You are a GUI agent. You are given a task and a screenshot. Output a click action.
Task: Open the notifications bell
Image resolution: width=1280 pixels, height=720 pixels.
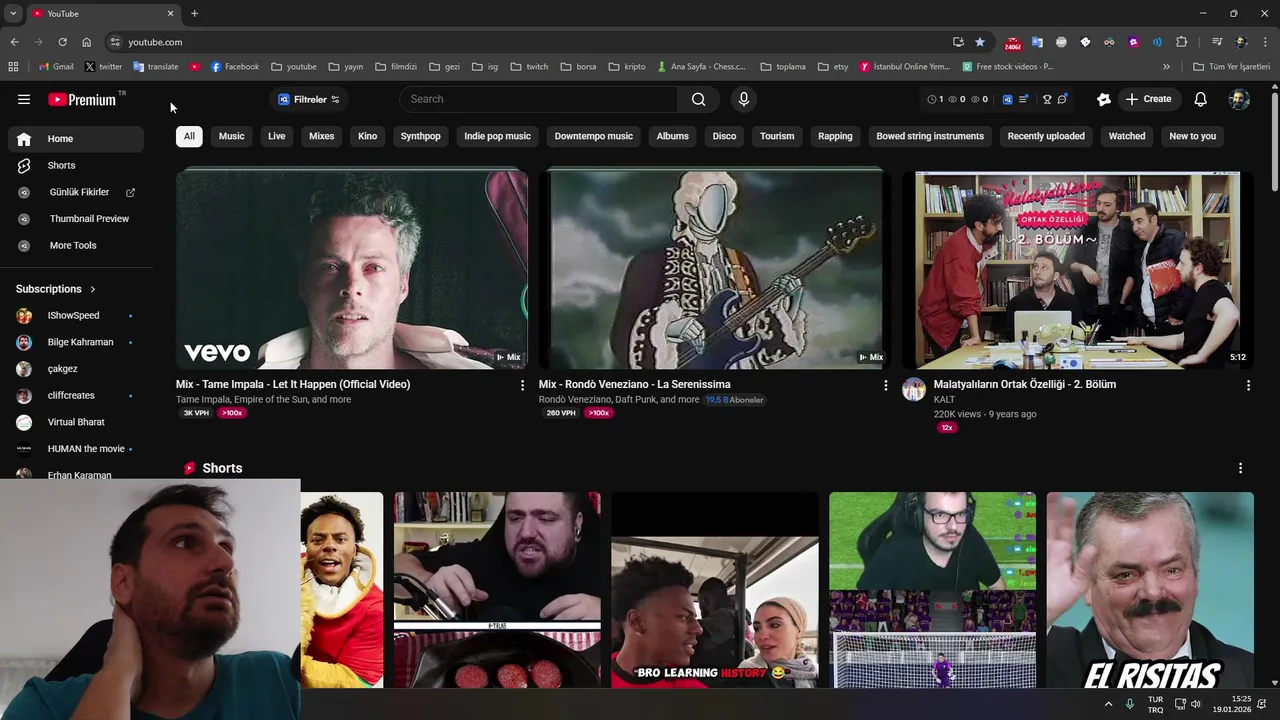tap(1201, 99)
